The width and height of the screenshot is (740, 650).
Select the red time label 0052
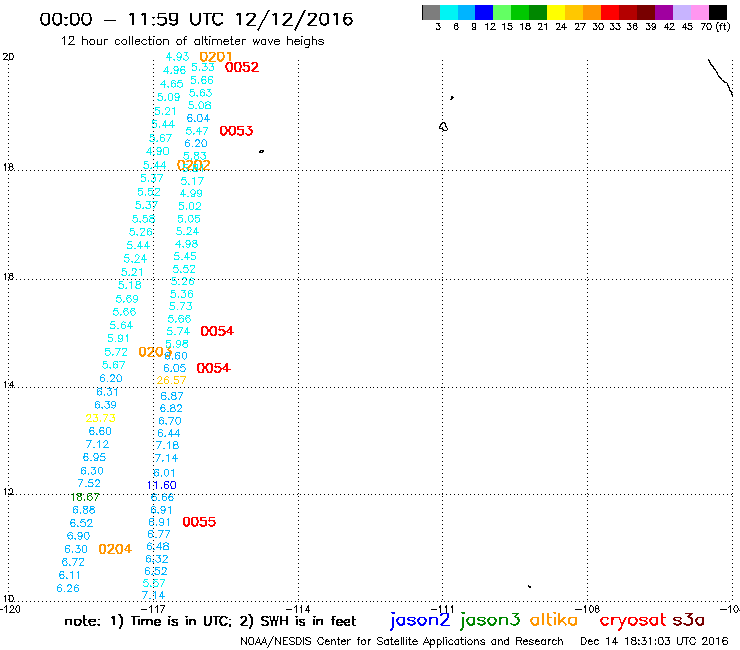(x=242, y=67)
